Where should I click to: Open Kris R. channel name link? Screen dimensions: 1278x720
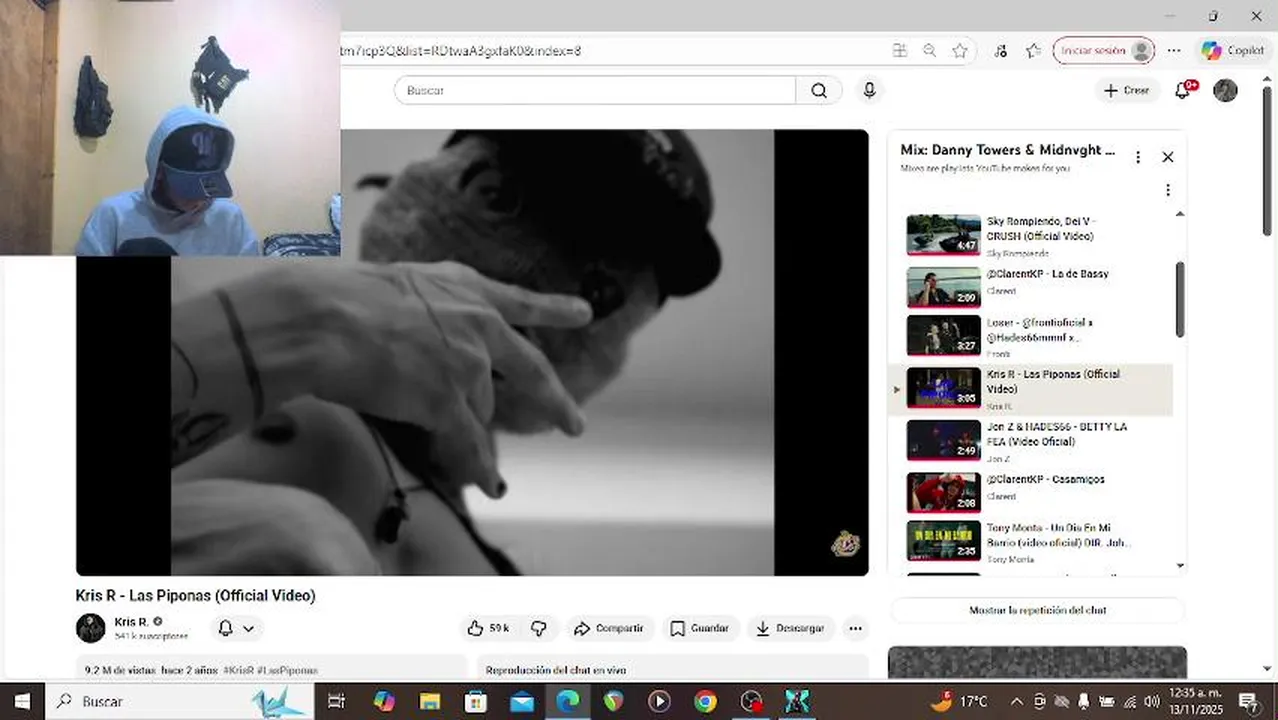coord(131,622)
